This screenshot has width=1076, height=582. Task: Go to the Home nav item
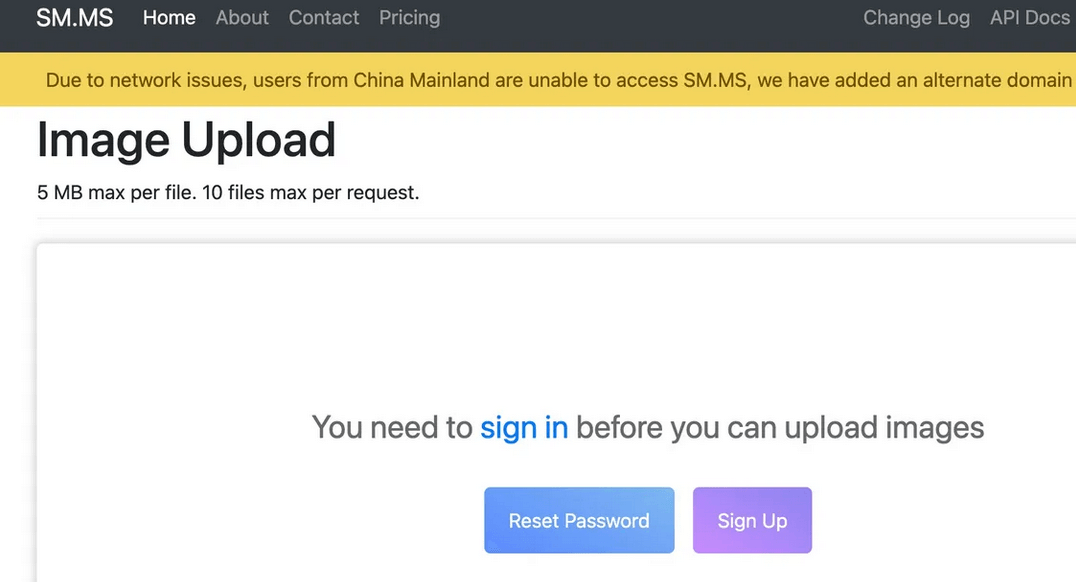tap(169, 18)
